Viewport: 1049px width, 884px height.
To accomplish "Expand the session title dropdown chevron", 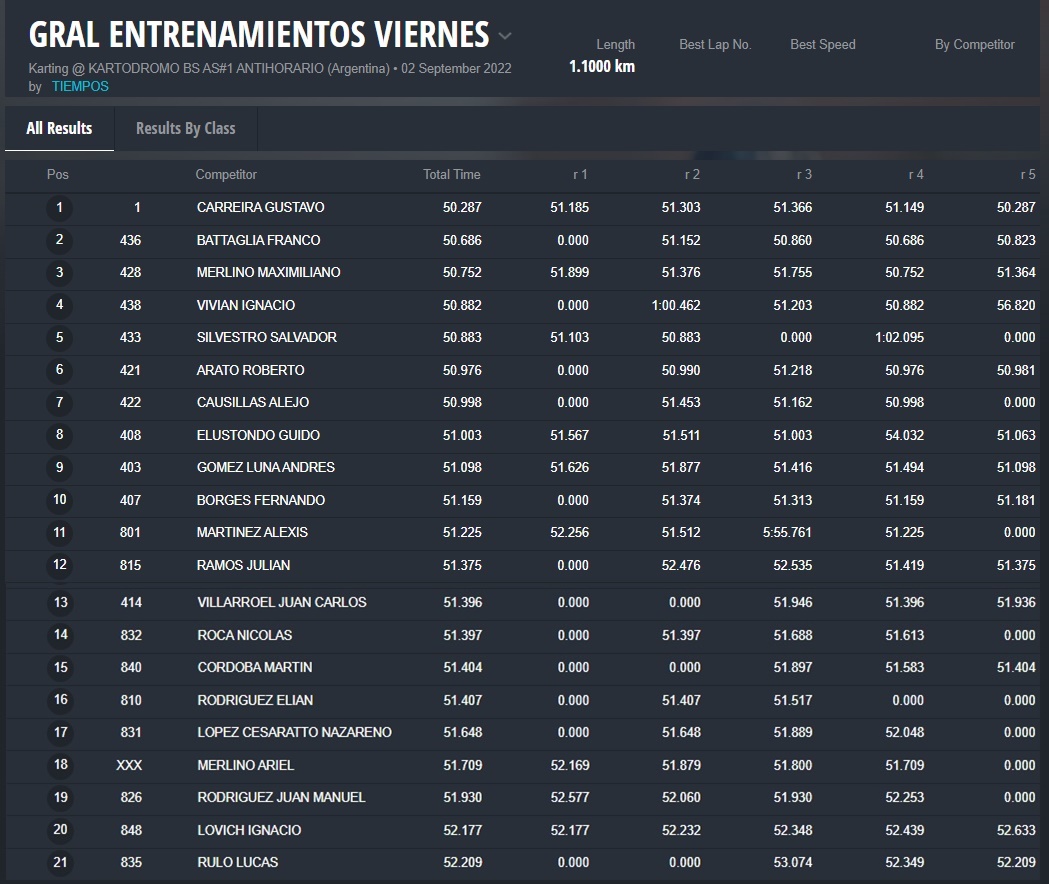I will (x=505, y=36).
